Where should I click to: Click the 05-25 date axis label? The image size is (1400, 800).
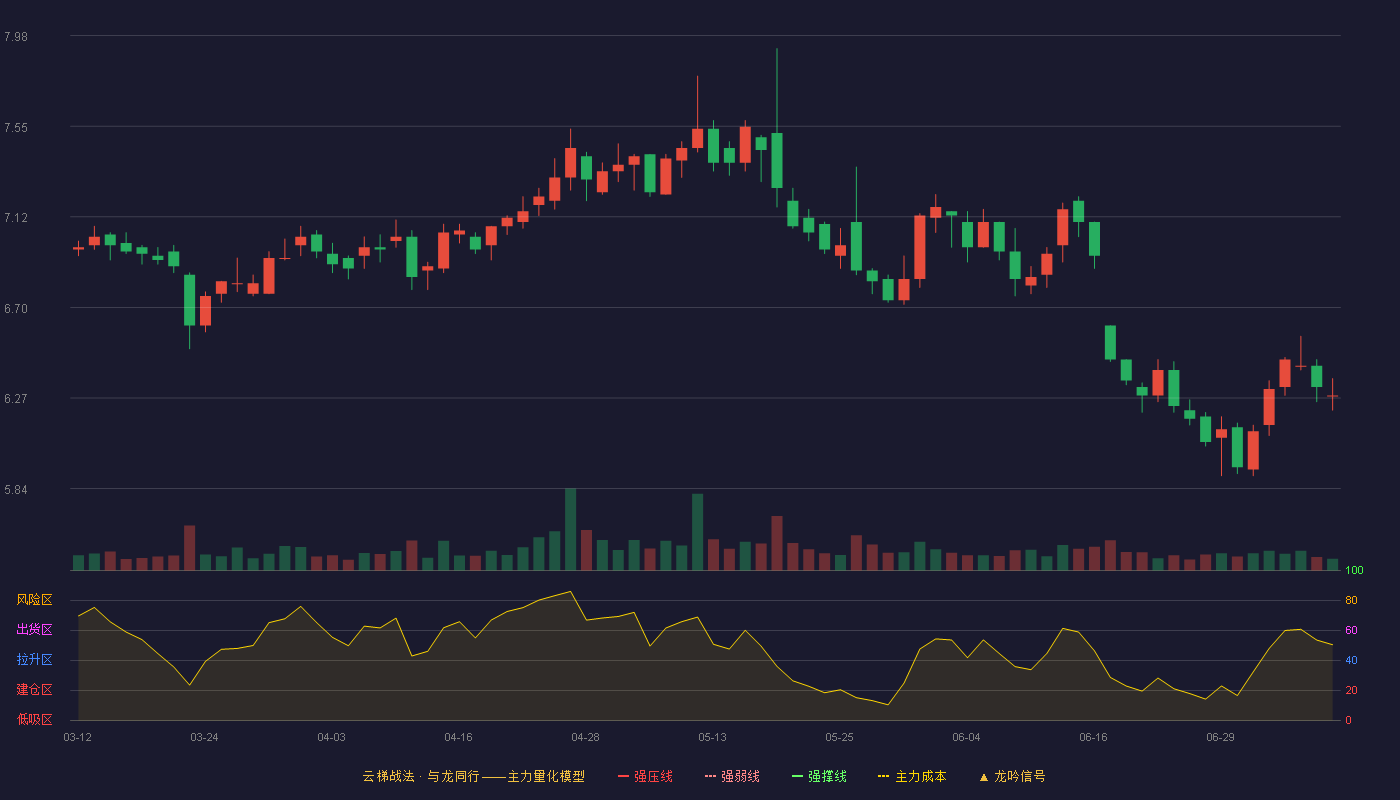click(x=839, y=737)
